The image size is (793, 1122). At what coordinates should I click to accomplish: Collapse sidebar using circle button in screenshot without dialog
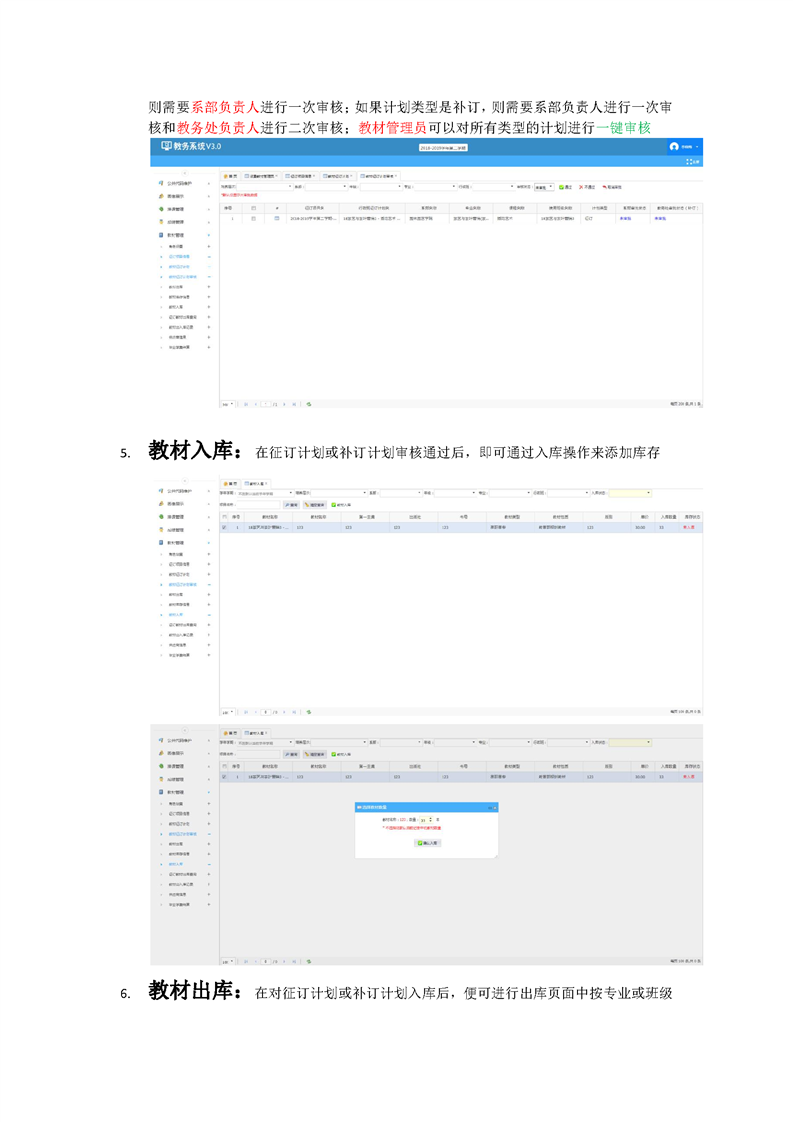coord(184,479)
